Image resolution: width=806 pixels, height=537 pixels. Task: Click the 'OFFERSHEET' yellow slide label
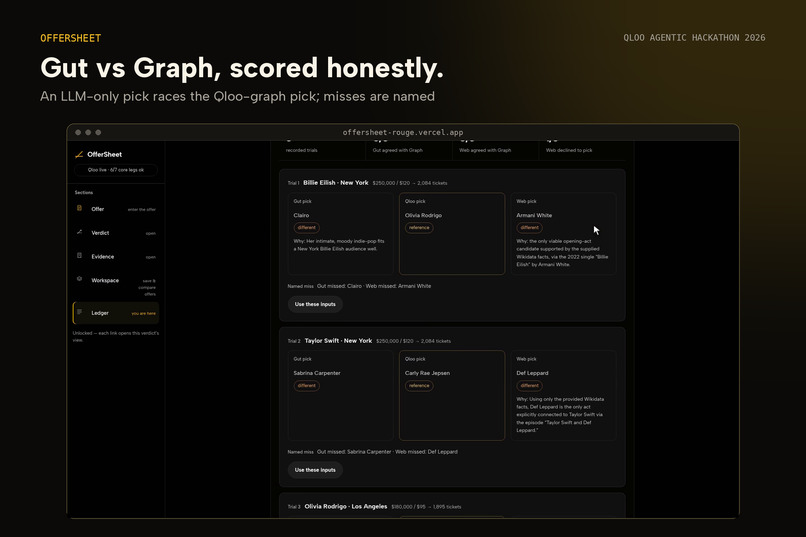[70, 38]
